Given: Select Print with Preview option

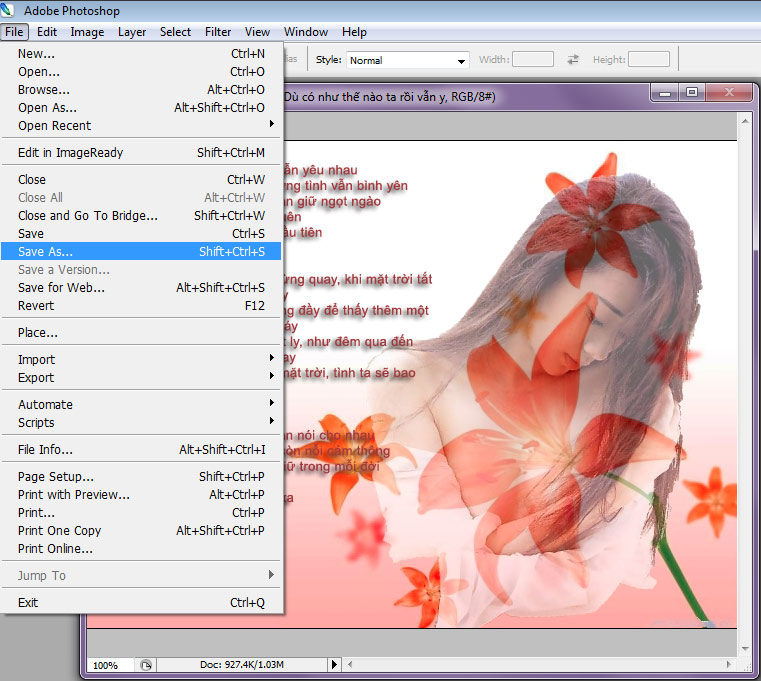Looking at the screenshot, I should [x=74, y=495].
